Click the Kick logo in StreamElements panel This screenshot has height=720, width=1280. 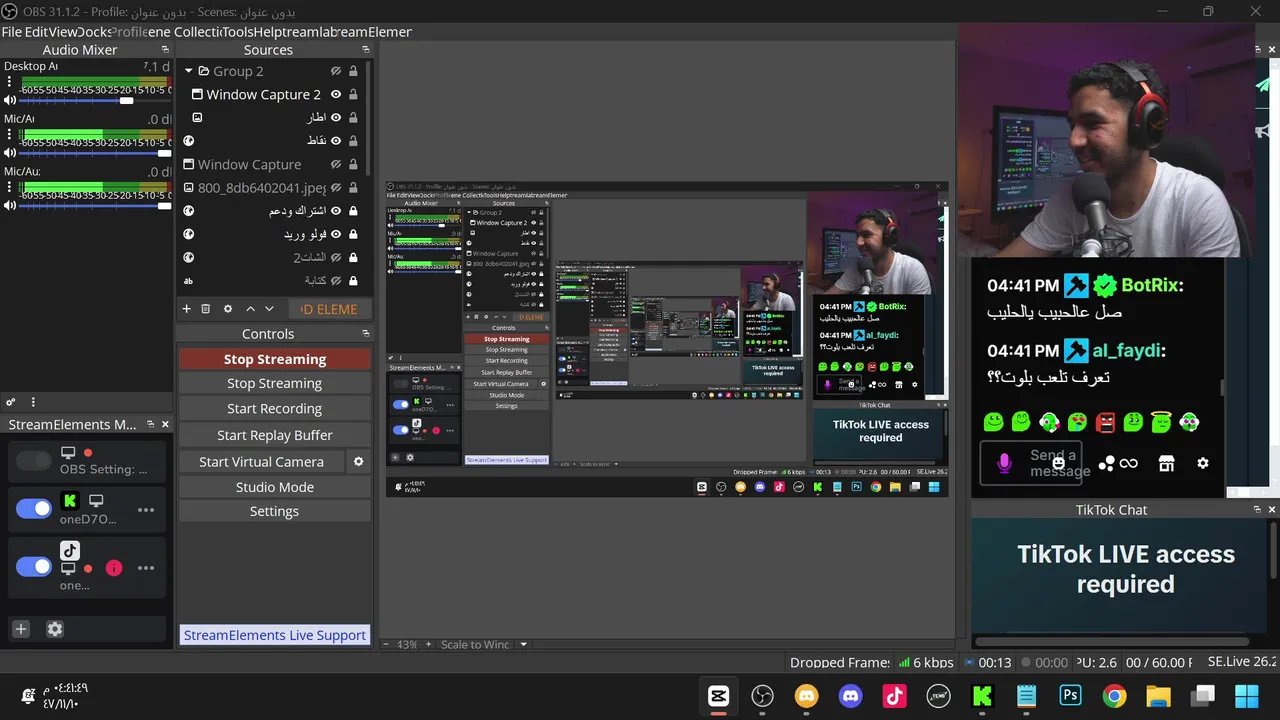pos(69,500)
